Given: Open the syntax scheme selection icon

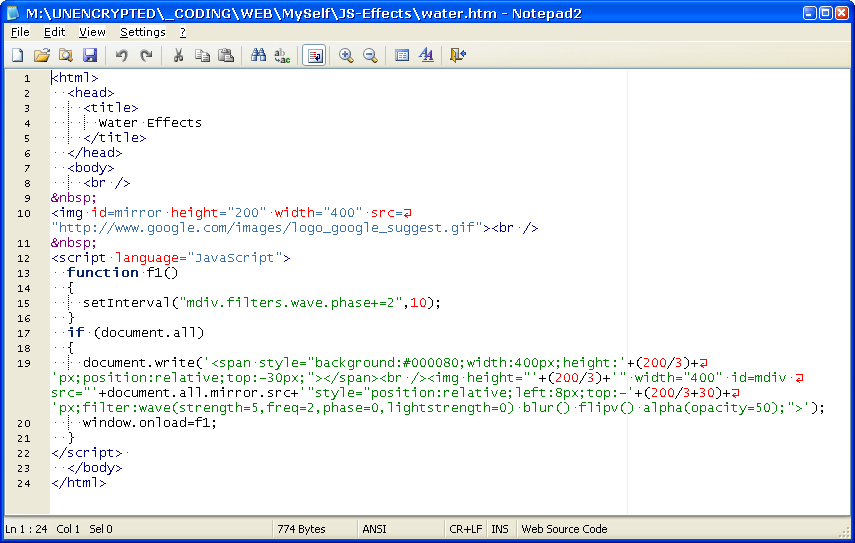Looking at the screenshot, I should tap(402, 55).
